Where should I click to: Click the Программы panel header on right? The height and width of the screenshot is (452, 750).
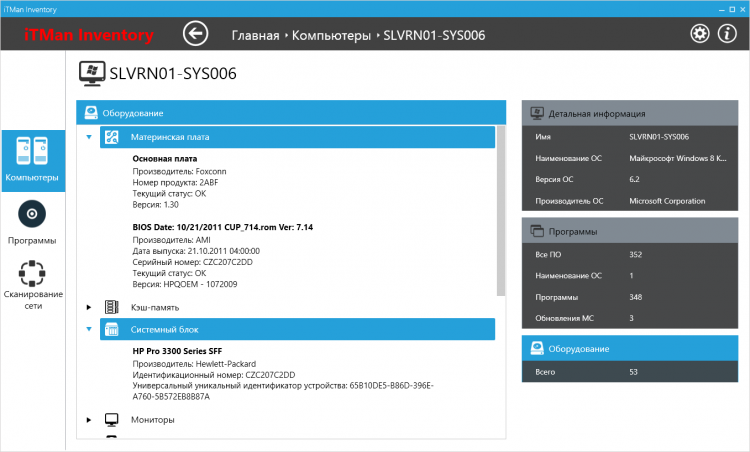coord(629,231)
